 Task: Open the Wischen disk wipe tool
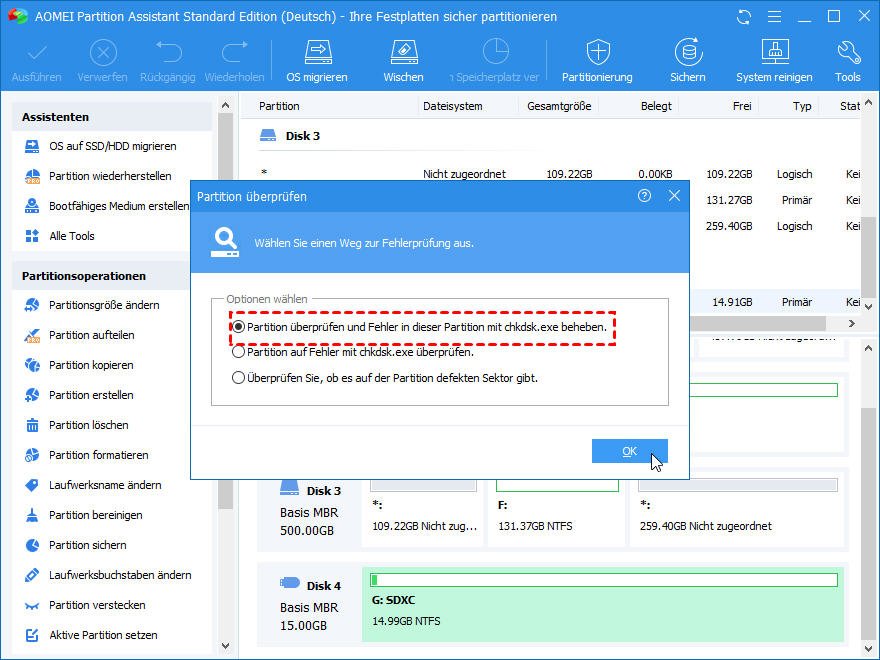(404, 60)
